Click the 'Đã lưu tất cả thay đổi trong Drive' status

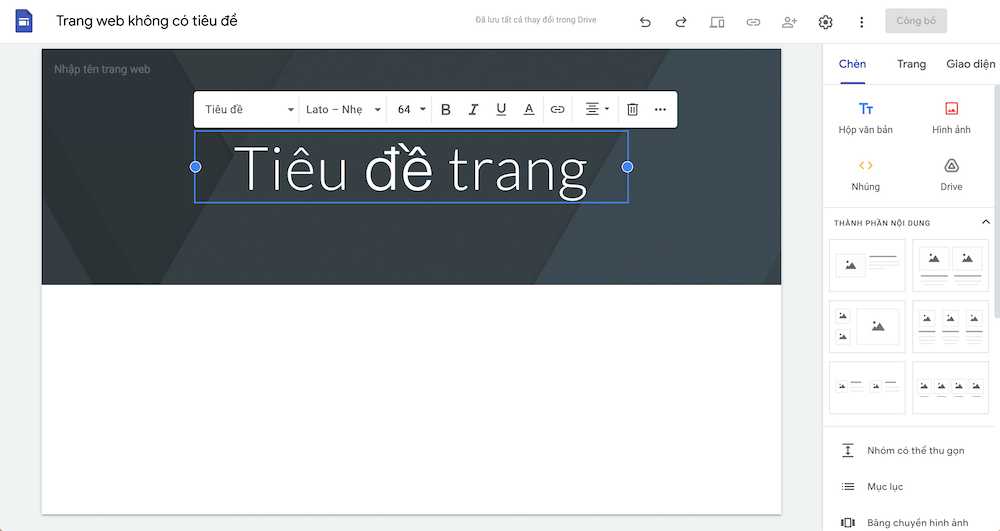coord(536,20)
